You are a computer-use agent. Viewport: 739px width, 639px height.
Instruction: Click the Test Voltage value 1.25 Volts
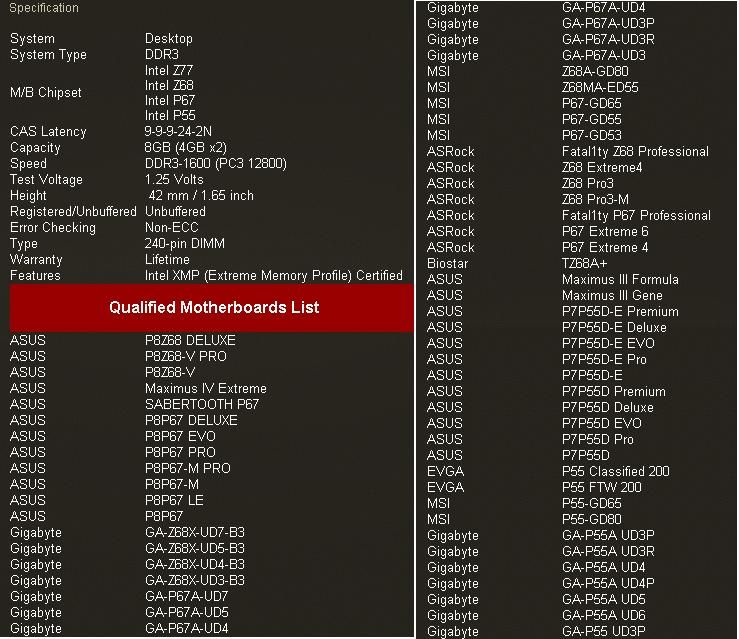point(174,180)
